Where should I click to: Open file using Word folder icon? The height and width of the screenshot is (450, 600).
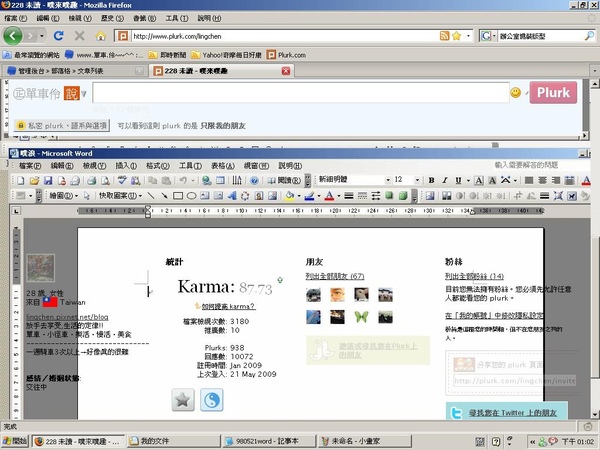tap(34, 181)
